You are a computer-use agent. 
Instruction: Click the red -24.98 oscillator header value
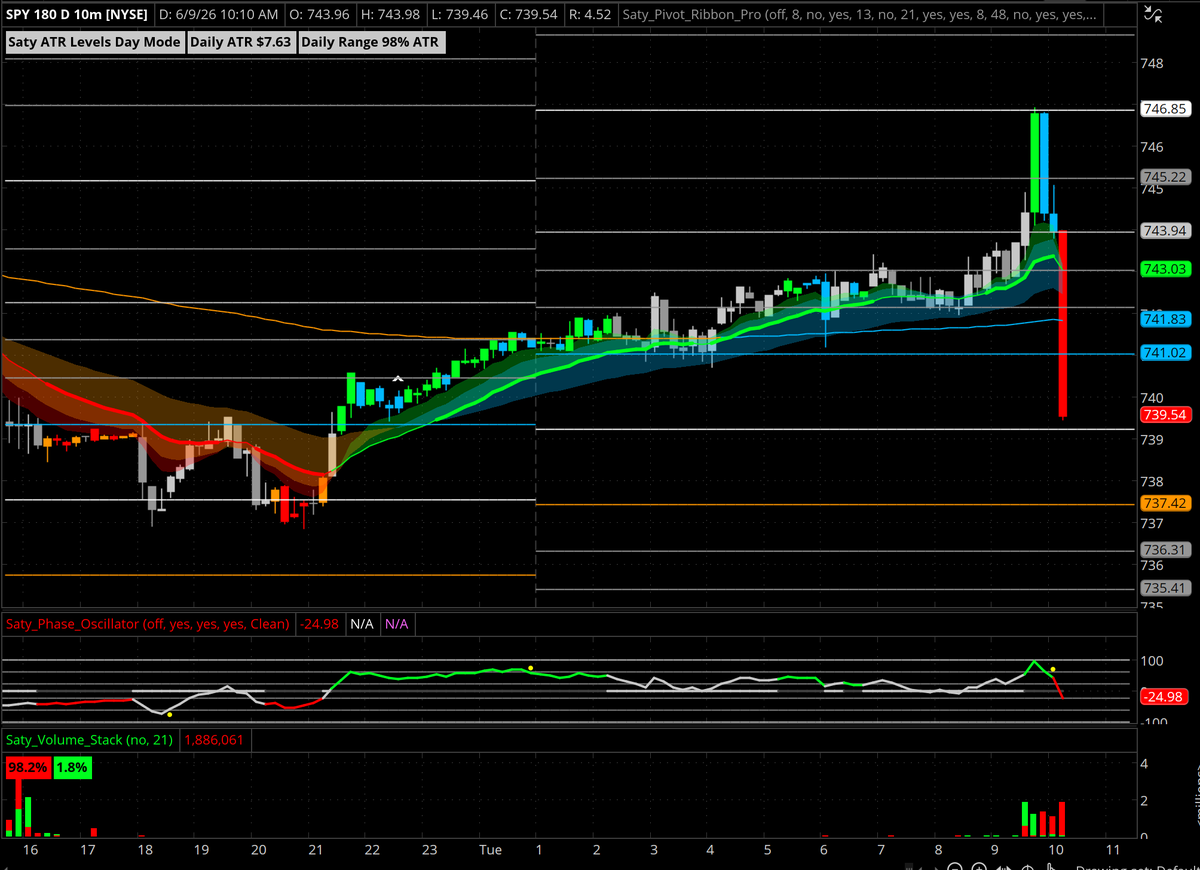click(x=320, y=624)
